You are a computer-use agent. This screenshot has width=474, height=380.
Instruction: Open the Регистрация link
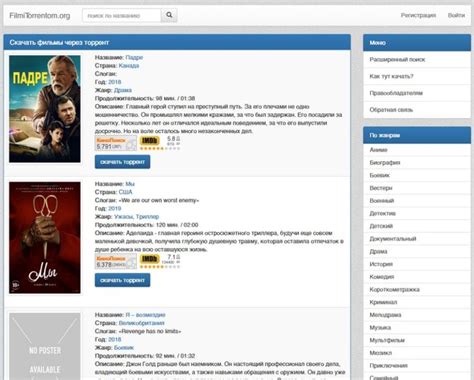click(418, 15)
